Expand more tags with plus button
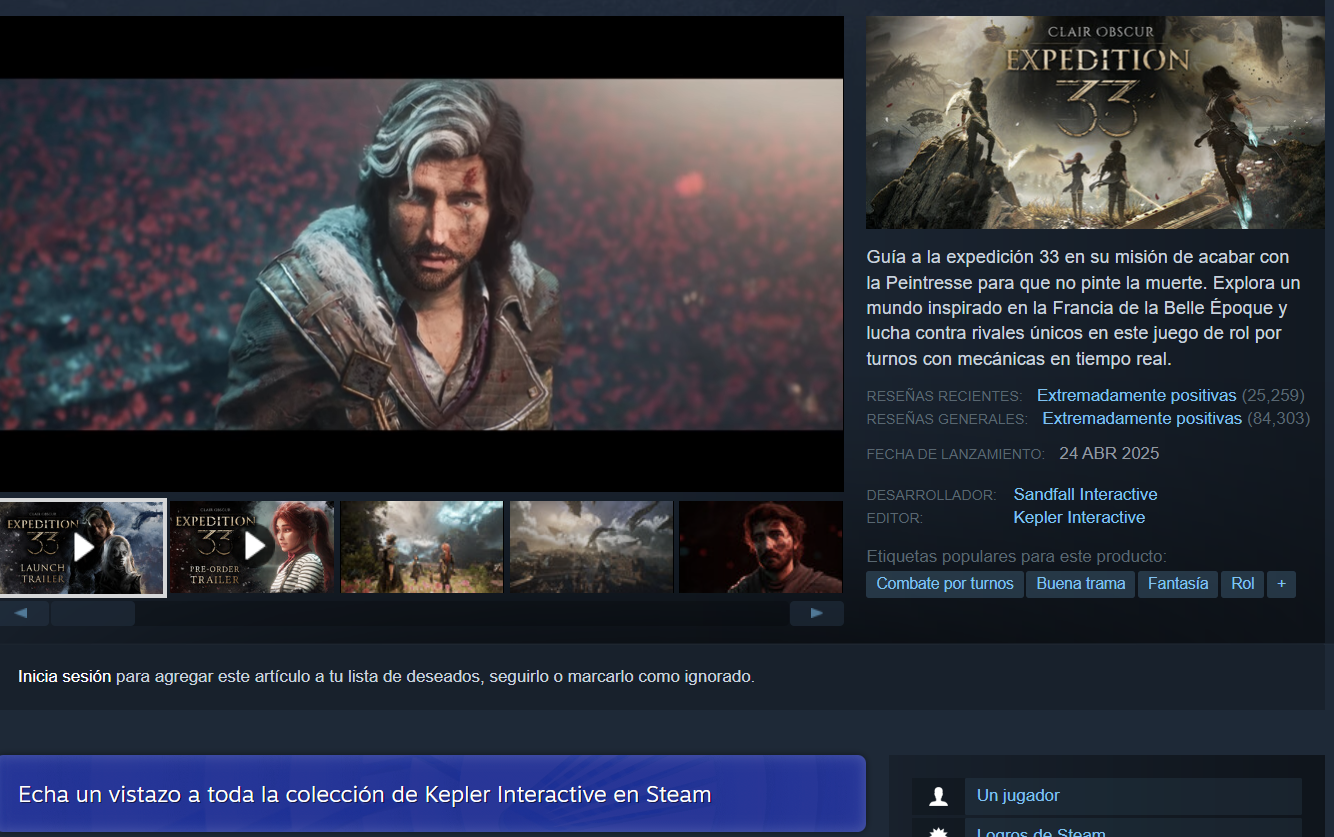The height and width of the screenshot is (837, 1334). 1282,584
